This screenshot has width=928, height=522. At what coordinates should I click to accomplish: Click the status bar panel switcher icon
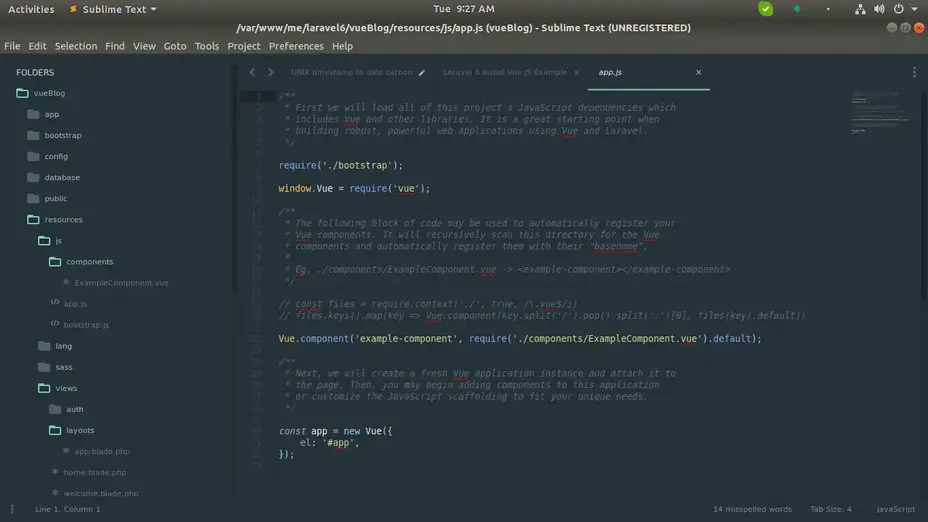[x=12, y=509]
